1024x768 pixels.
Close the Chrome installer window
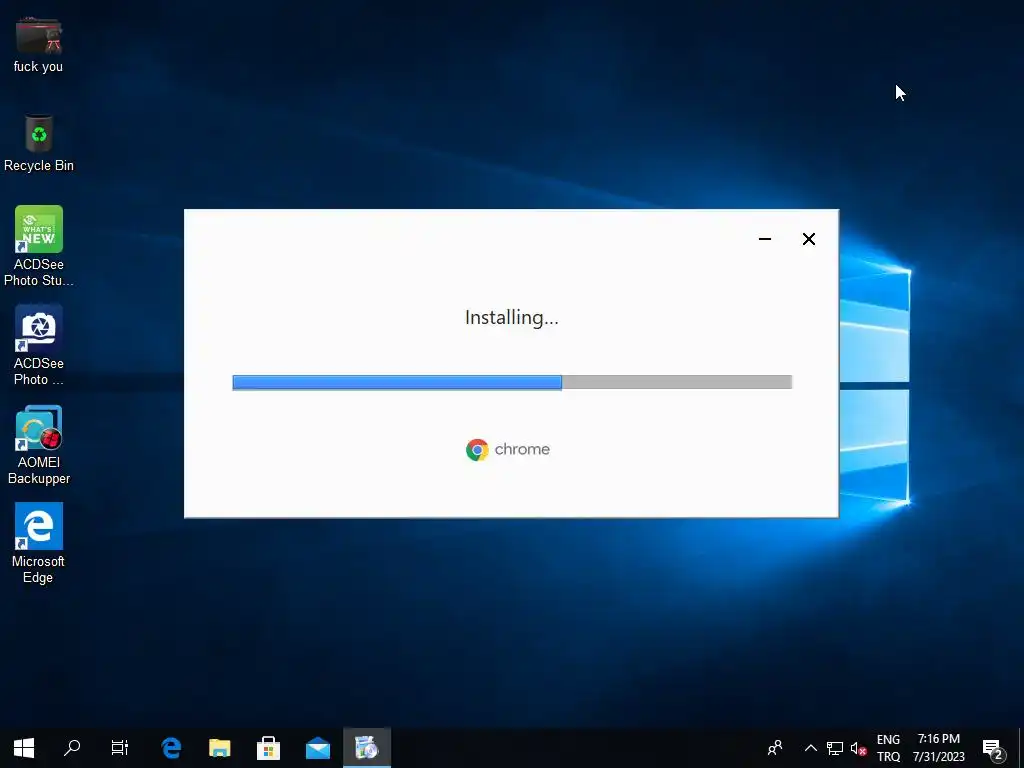pyautogui.click(x=808, y=239)
